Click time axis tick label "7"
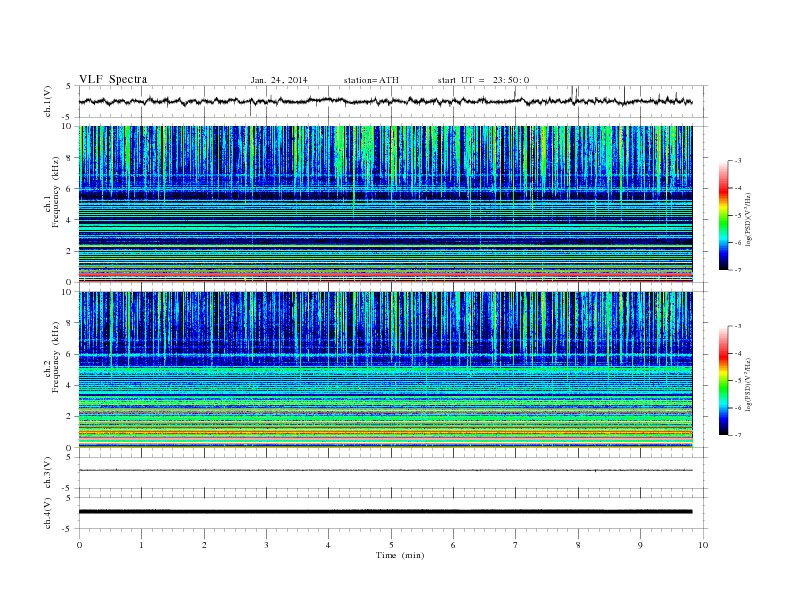The width and height of the screenshot is (792, 612). coord(516,545)
